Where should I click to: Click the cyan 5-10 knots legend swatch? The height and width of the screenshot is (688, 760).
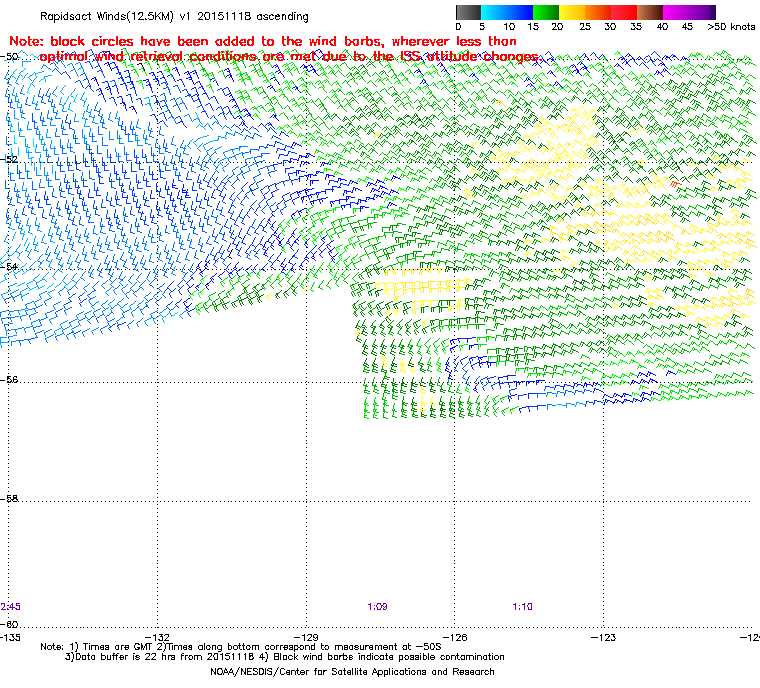494,12
